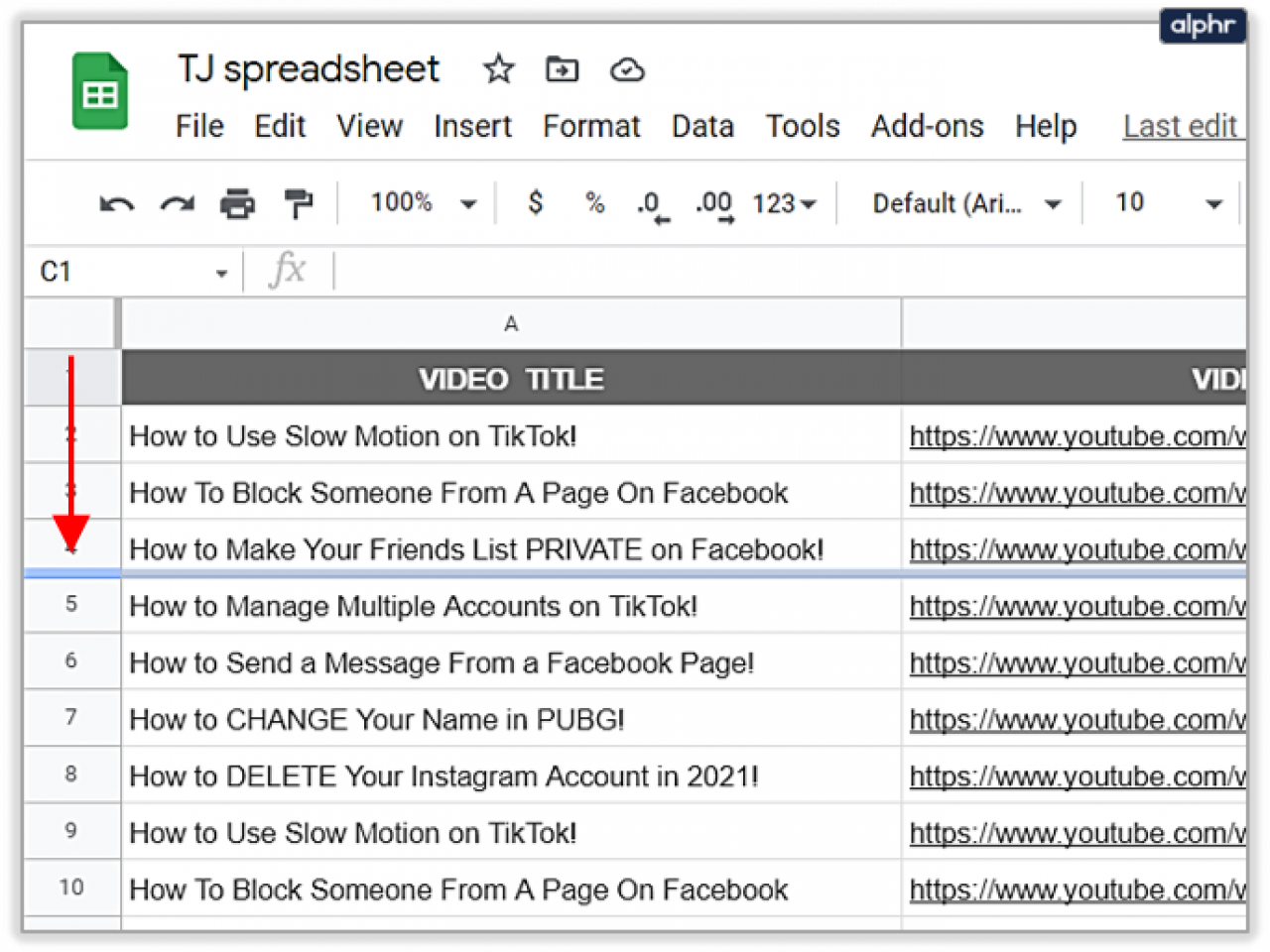1270x952 pixels.
Task: Star the TJ spreadsheet
Action: coord(498,69)
